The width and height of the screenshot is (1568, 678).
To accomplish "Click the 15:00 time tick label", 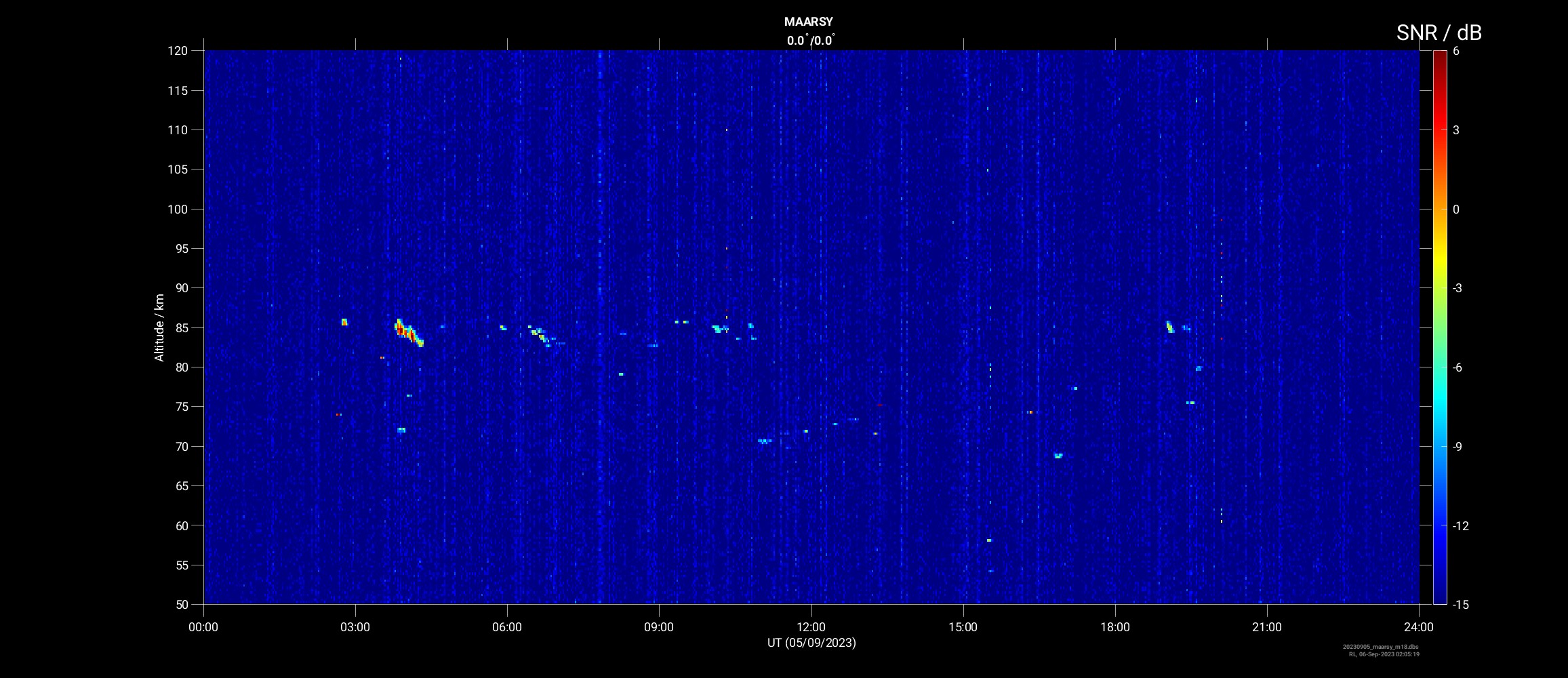I will click(963, 627).
